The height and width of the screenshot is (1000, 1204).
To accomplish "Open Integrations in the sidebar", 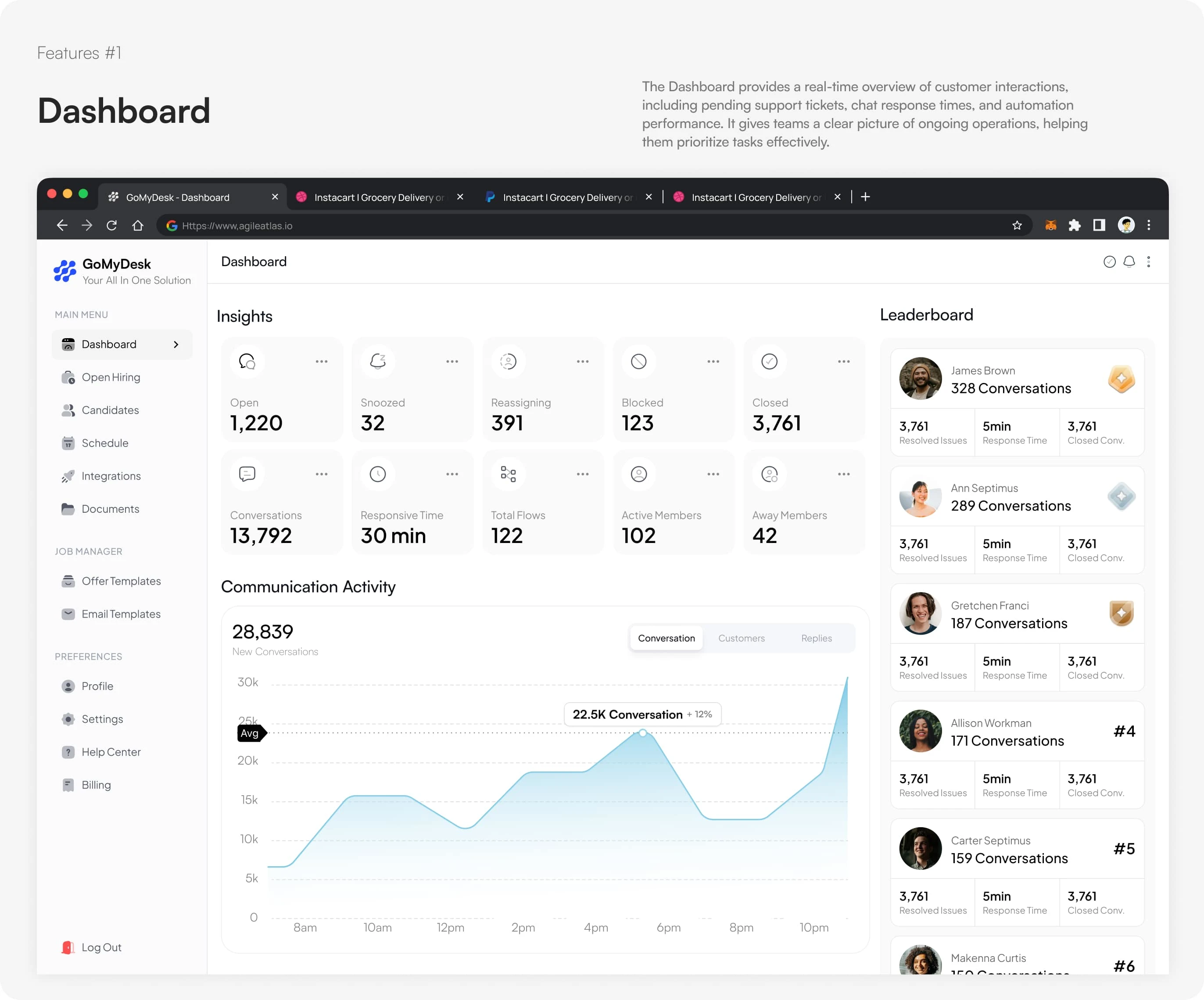I will click(x=122, y=476).
